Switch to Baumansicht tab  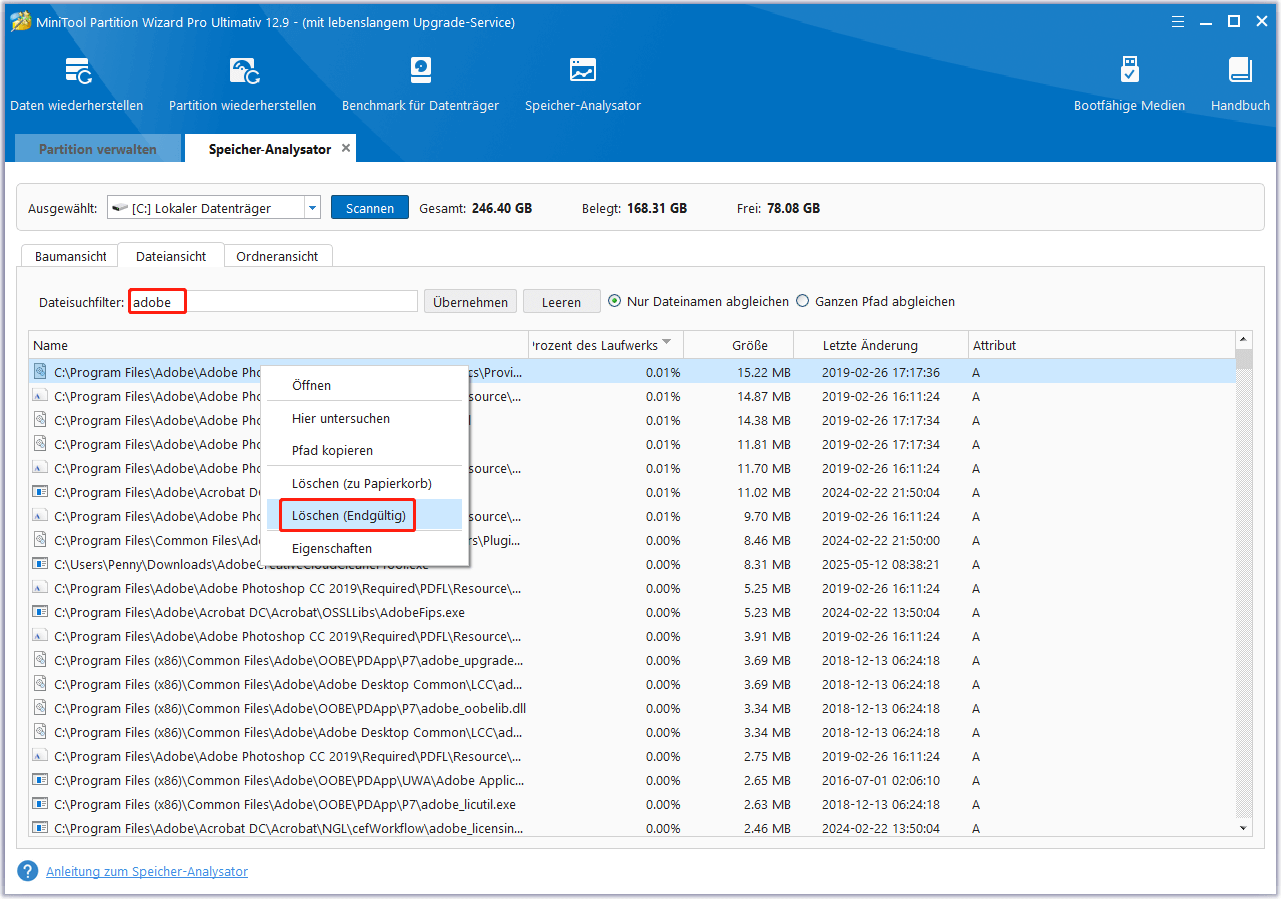click(71, 256)
